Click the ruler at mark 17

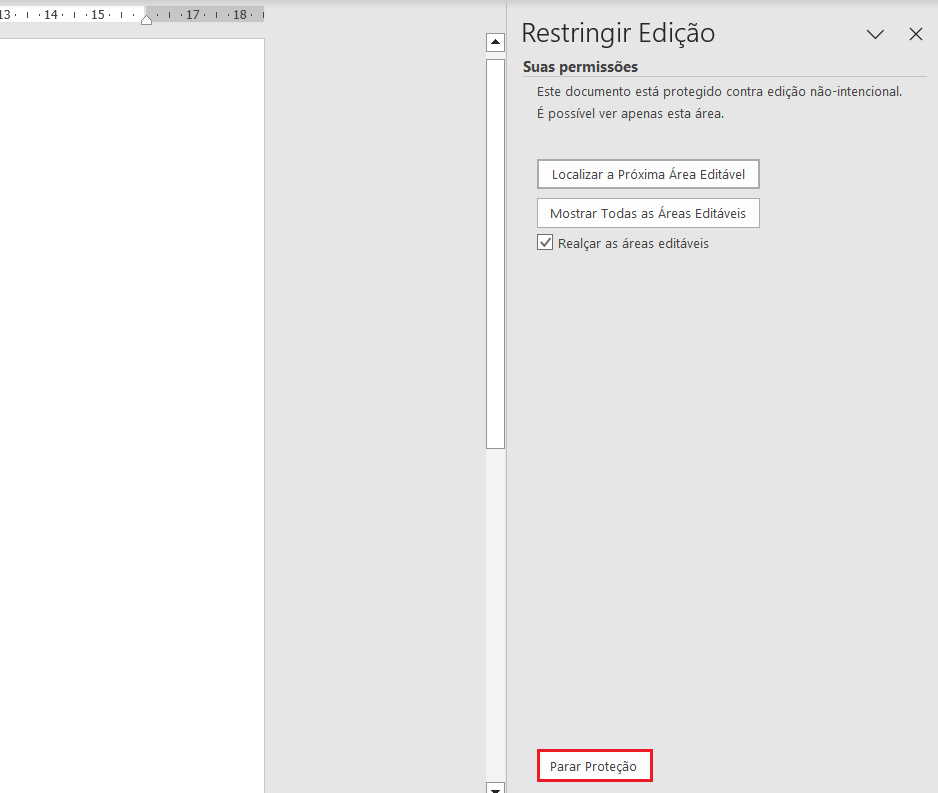click(192, 15)
